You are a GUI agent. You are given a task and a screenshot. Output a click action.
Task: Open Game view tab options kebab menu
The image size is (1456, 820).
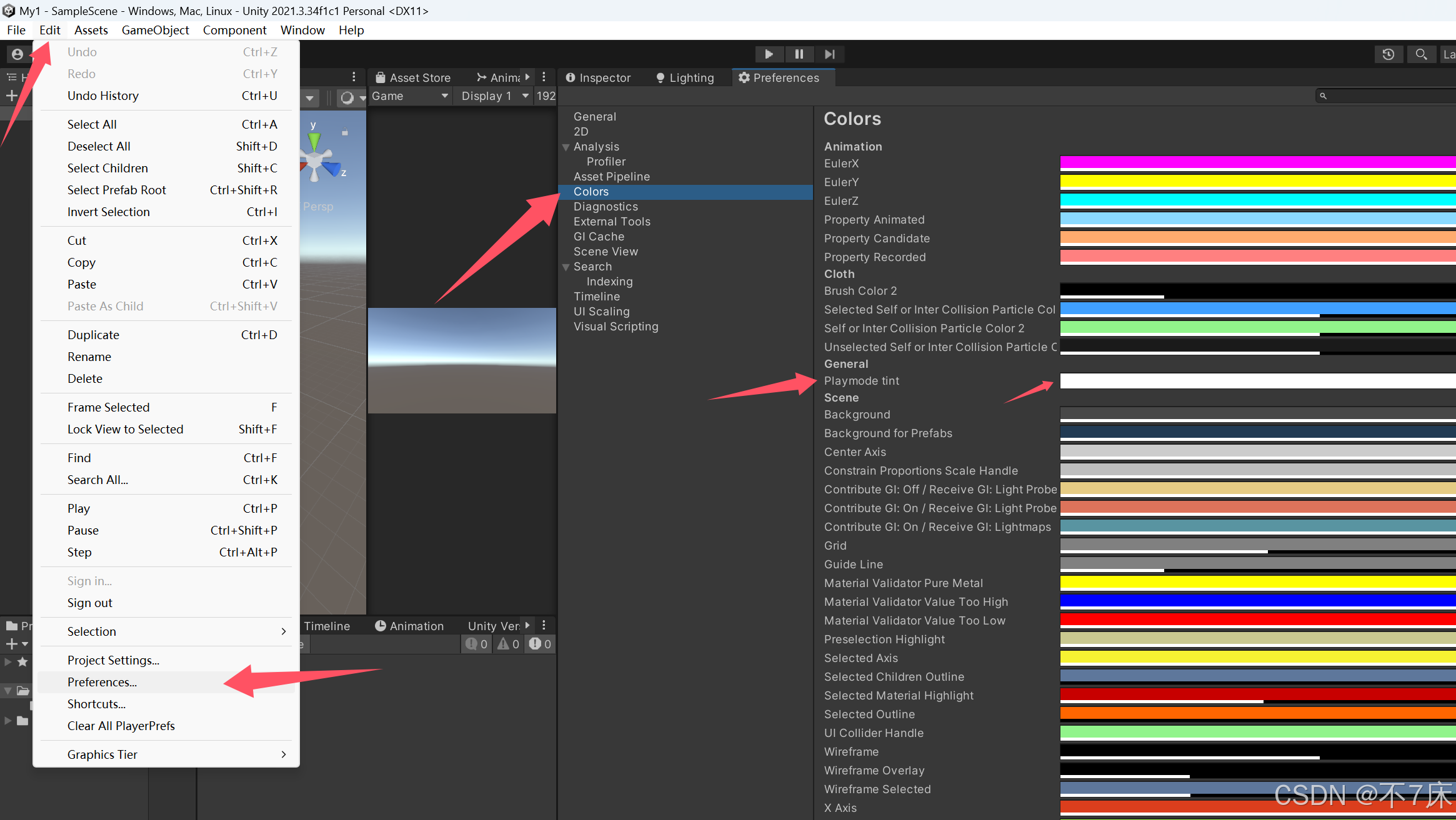point(544,77)
